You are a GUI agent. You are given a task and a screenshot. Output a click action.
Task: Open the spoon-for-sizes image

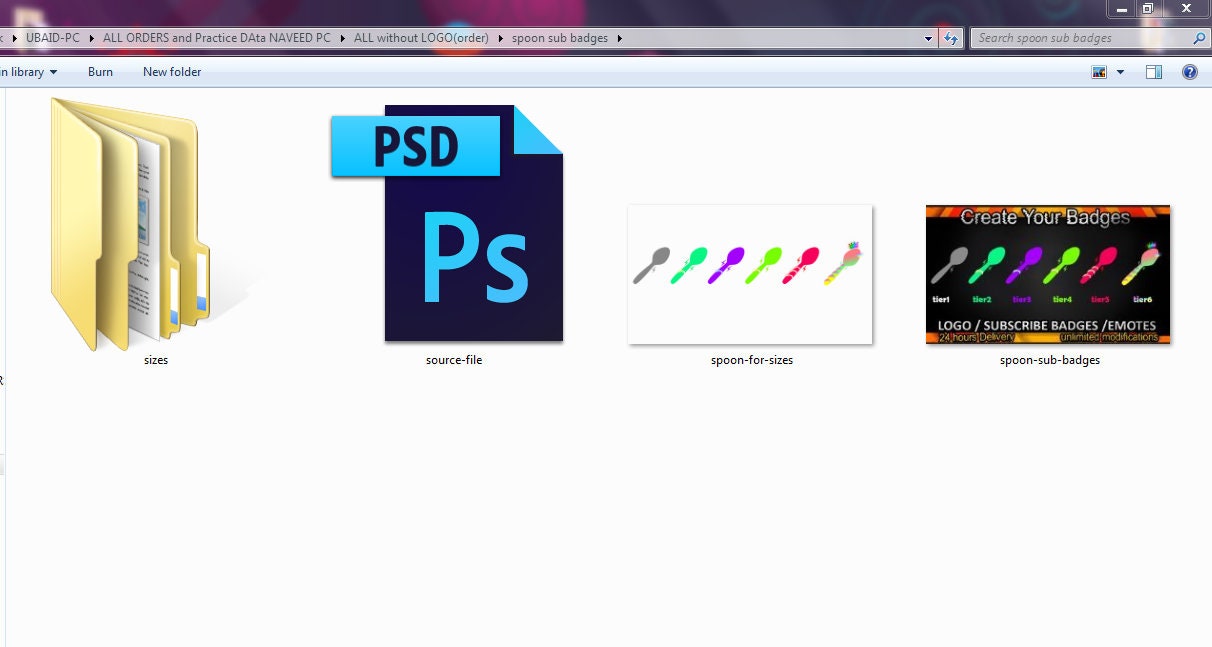click(750, 275)
